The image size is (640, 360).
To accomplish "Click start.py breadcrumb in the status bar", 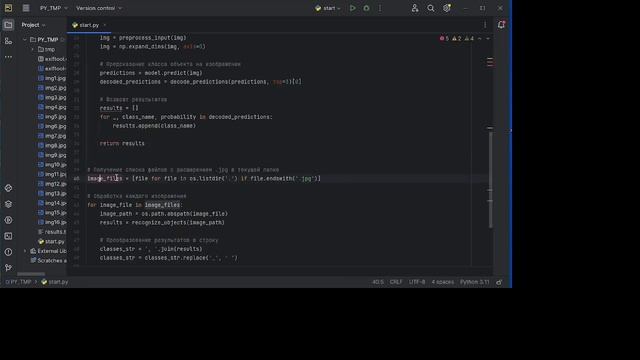I will 54,282.
